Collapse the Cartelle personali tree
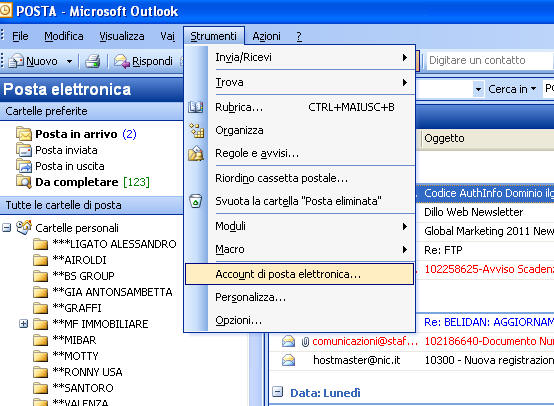Screen dimensions: 554x406 [7, 228]
